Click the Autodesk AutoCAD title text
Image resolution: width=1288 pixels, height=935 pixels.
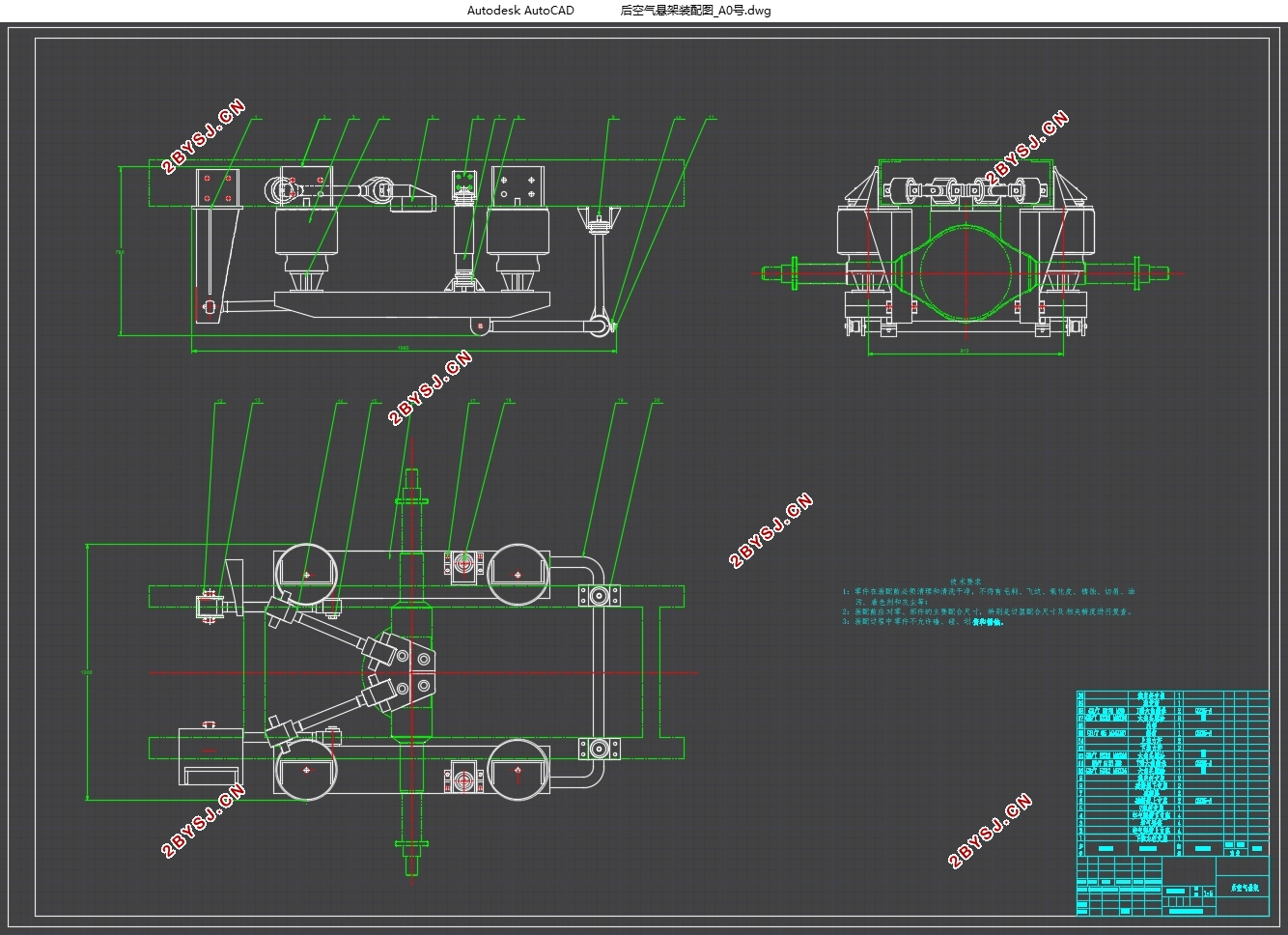click(x=520, y=11)
